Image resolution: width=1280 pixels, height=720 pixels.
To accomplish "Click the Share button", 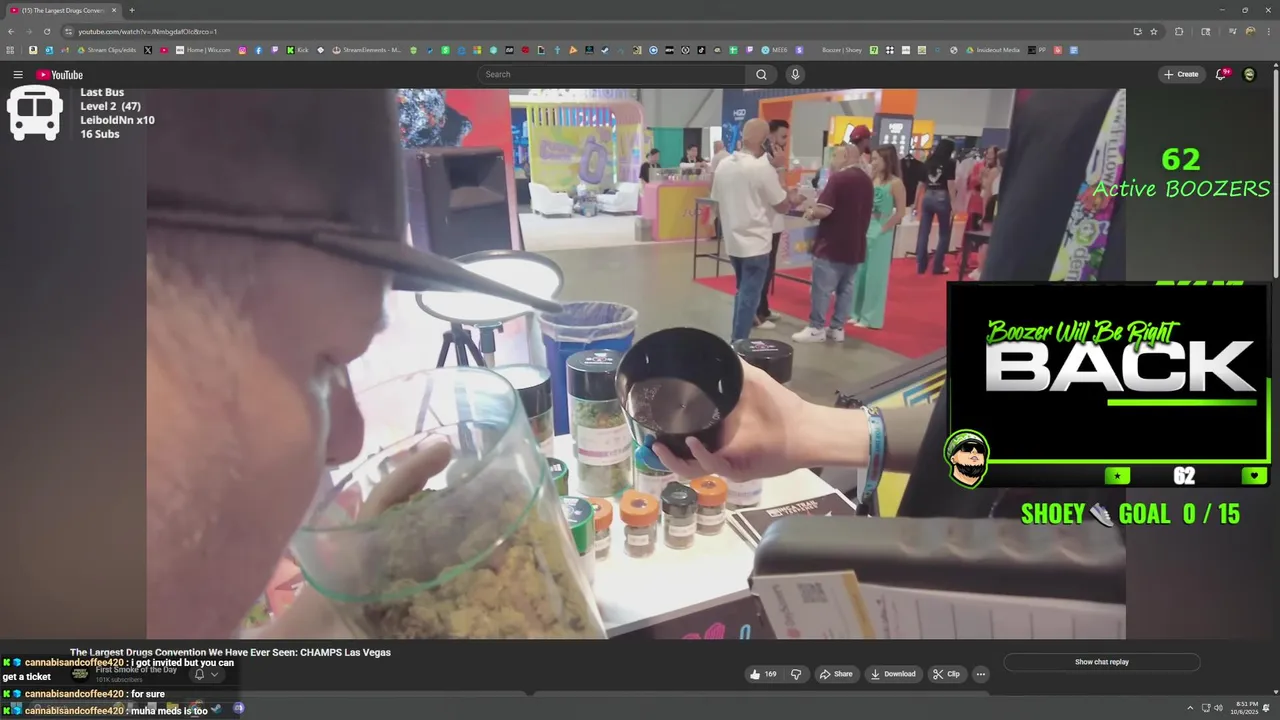I will [x=836, y=674].
